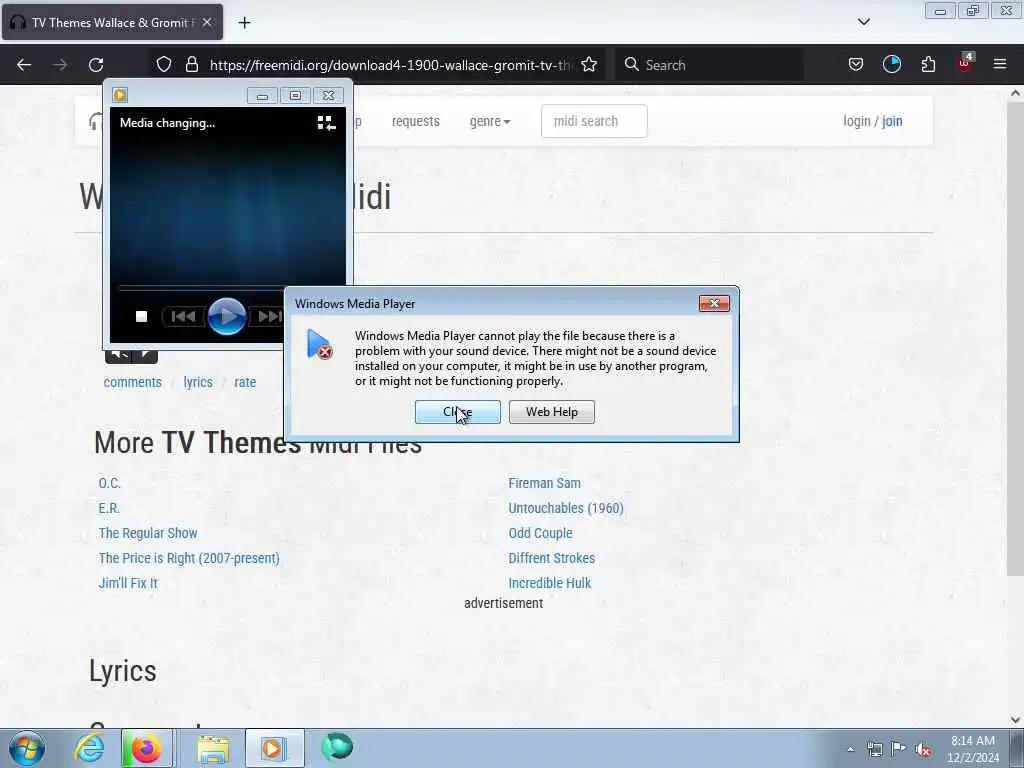This screenshot has height=768, width=1024.
Task: Click Previous track in Media Player
Action: (x=183, y=317)
